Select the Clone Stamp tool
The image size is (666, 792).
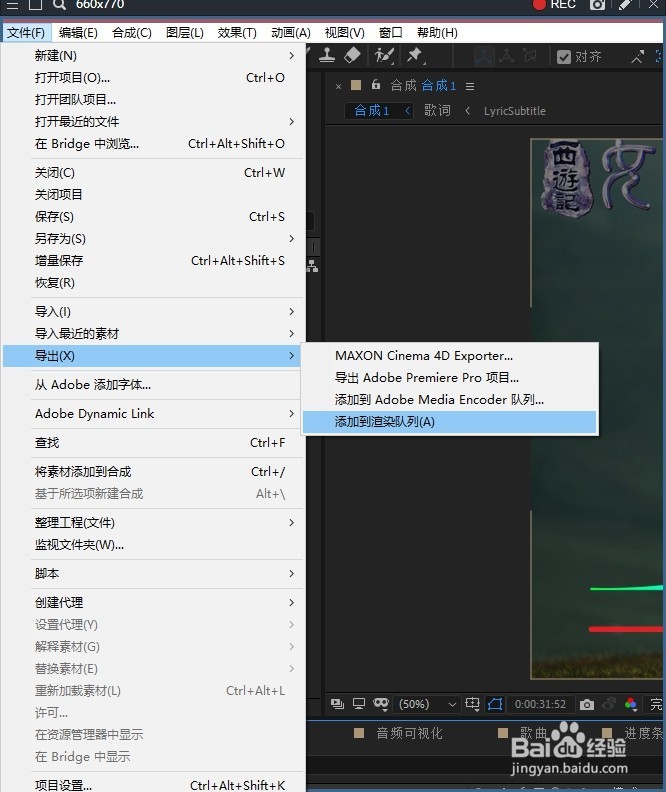coord(327,55)
